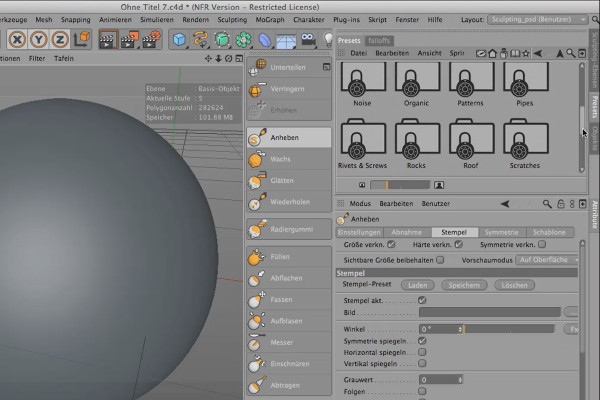Viewport: 600px width, 400px height.
Task: Toggle Stempel akt. checkbox
Action: pos(422,300)
